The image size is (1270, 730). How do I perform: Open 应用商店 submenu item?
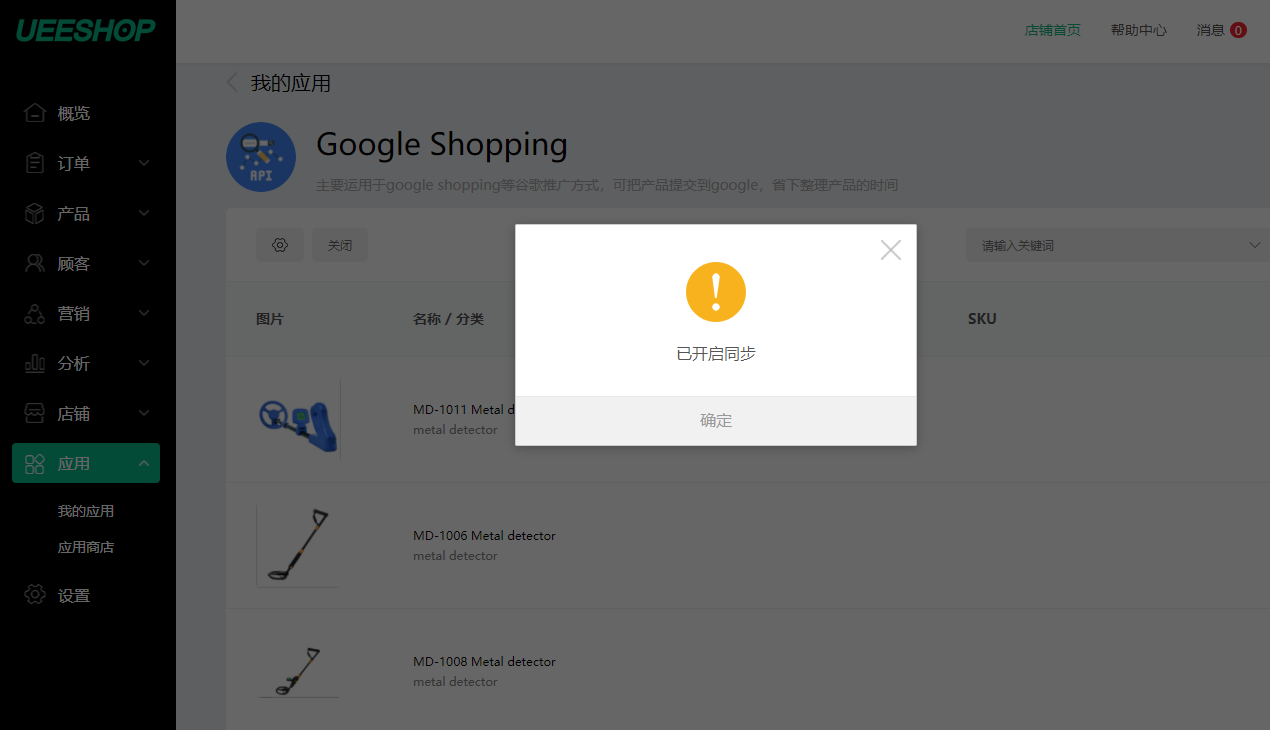point(86,547)
